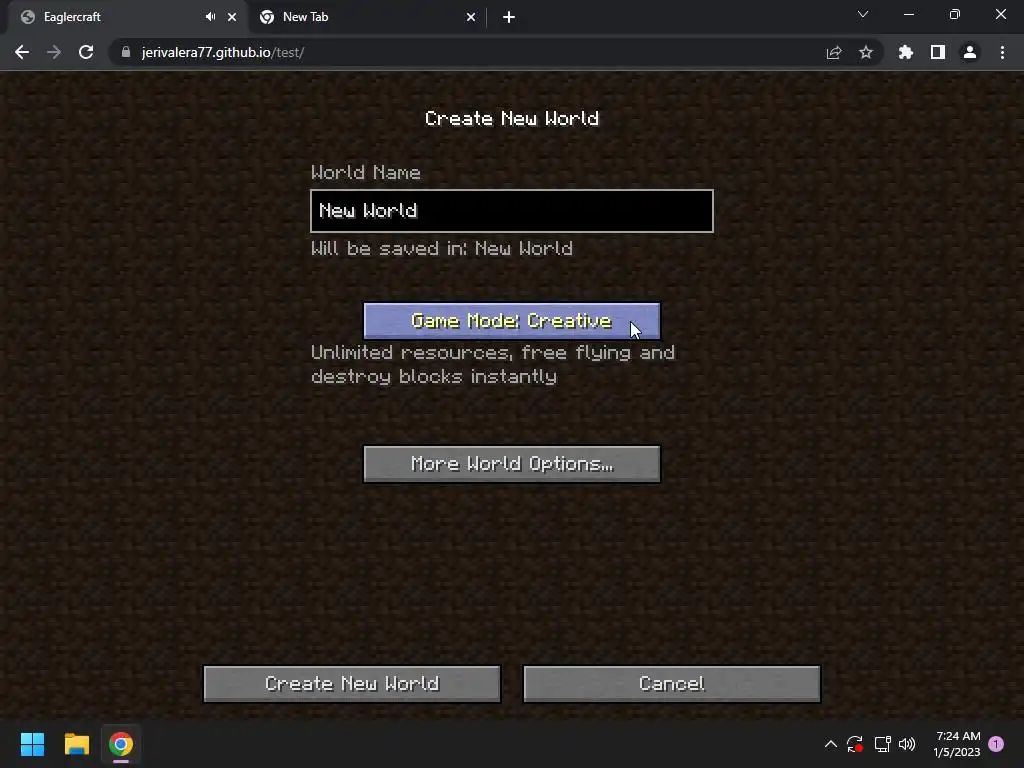Reload the Eaglercraft page
Image resolution: width=1024 pixels, height=768 pixels.
[86, 52]
